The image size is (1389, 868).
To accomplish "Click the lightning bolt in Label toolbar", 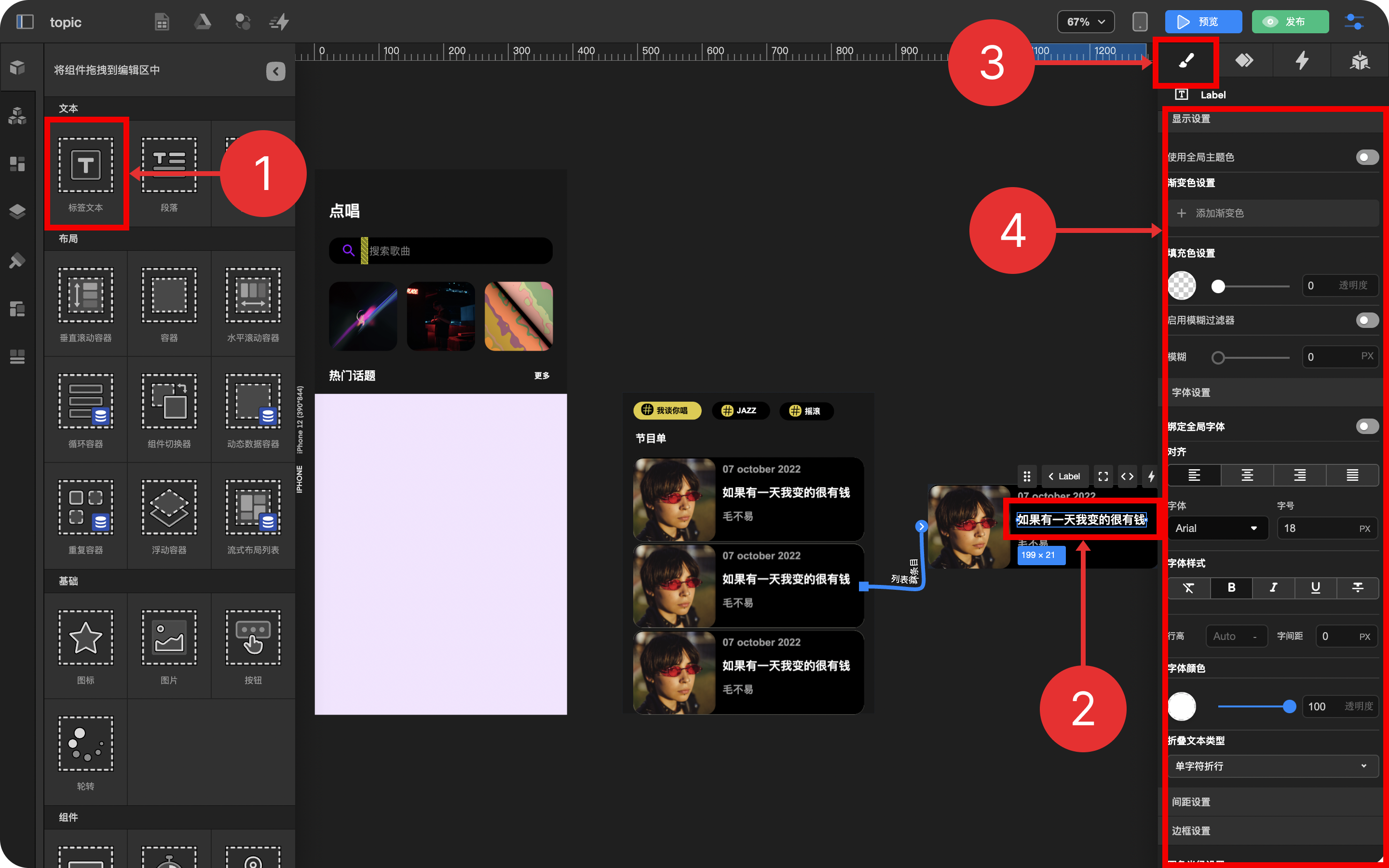I will point(1151,476).
